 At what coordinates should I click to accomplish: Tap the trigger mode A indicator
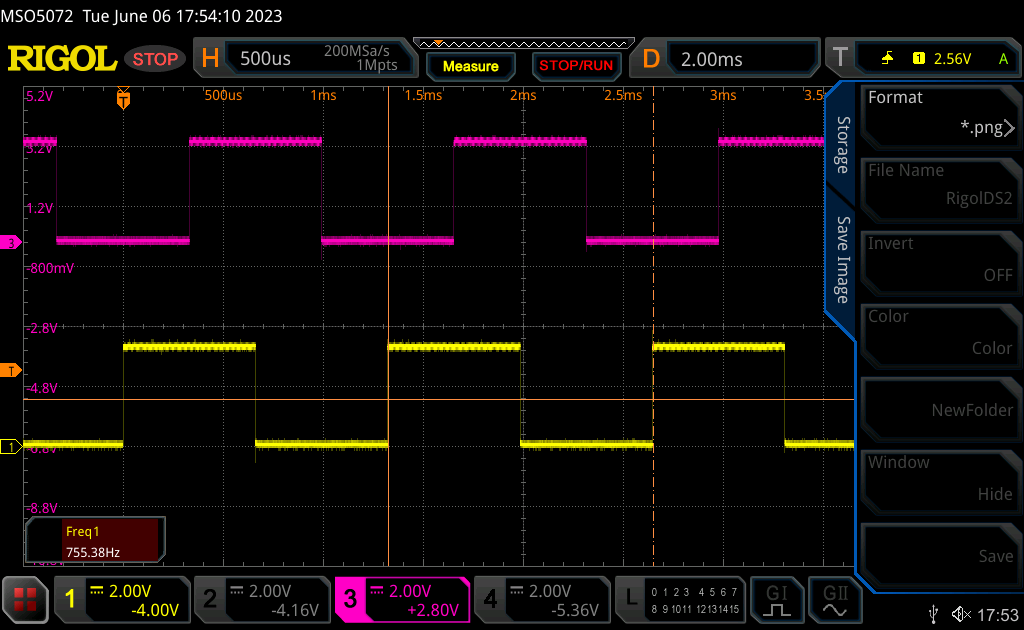(1004, 59)
